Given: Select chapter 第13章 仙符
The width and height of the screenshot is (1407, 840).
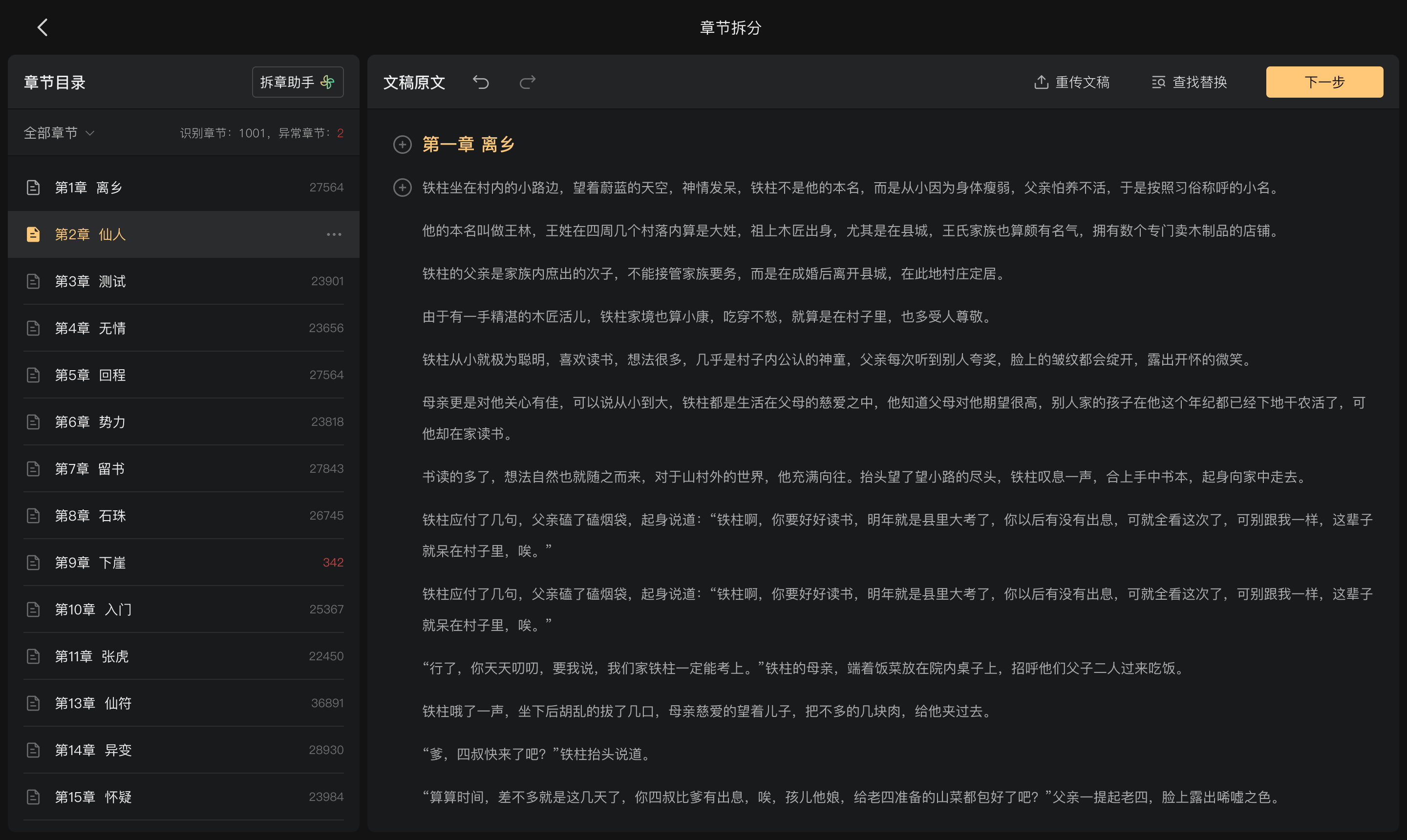Looking at the screenshot, I should coord(184,703).
